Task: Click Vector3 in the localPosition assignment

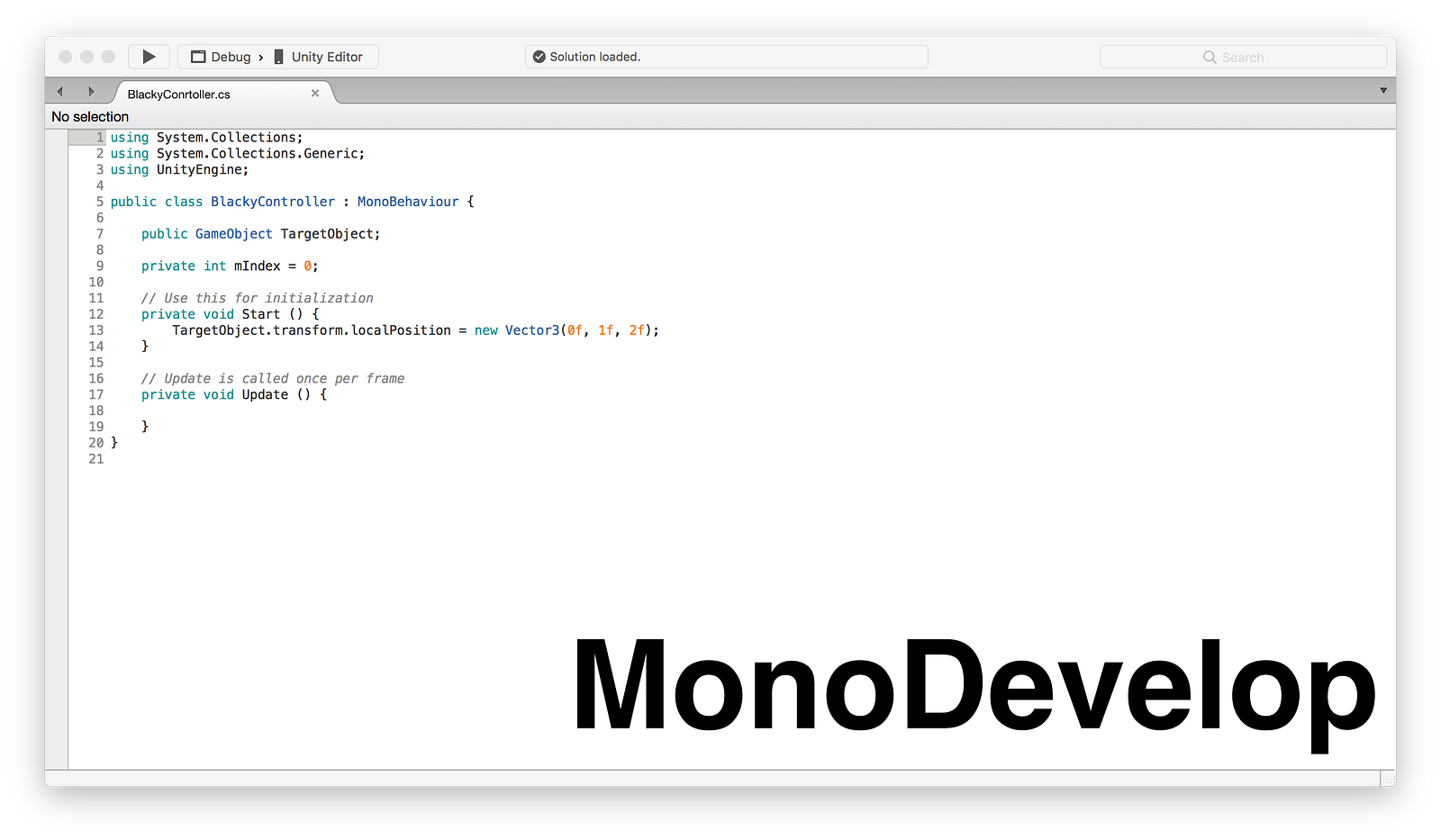Action: [532, 330]
